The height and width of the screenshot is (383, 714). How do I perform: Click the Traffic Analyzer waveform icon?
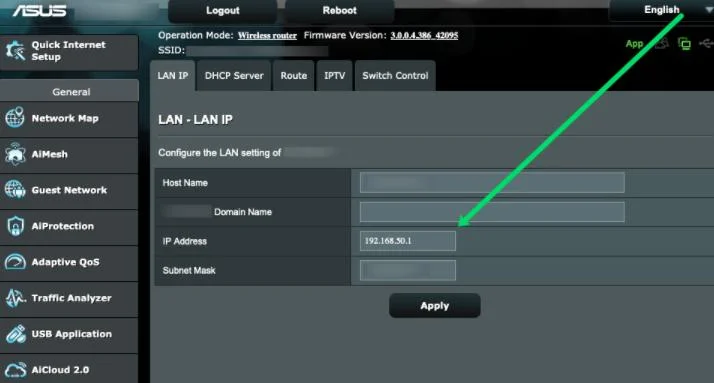(15, 298)
